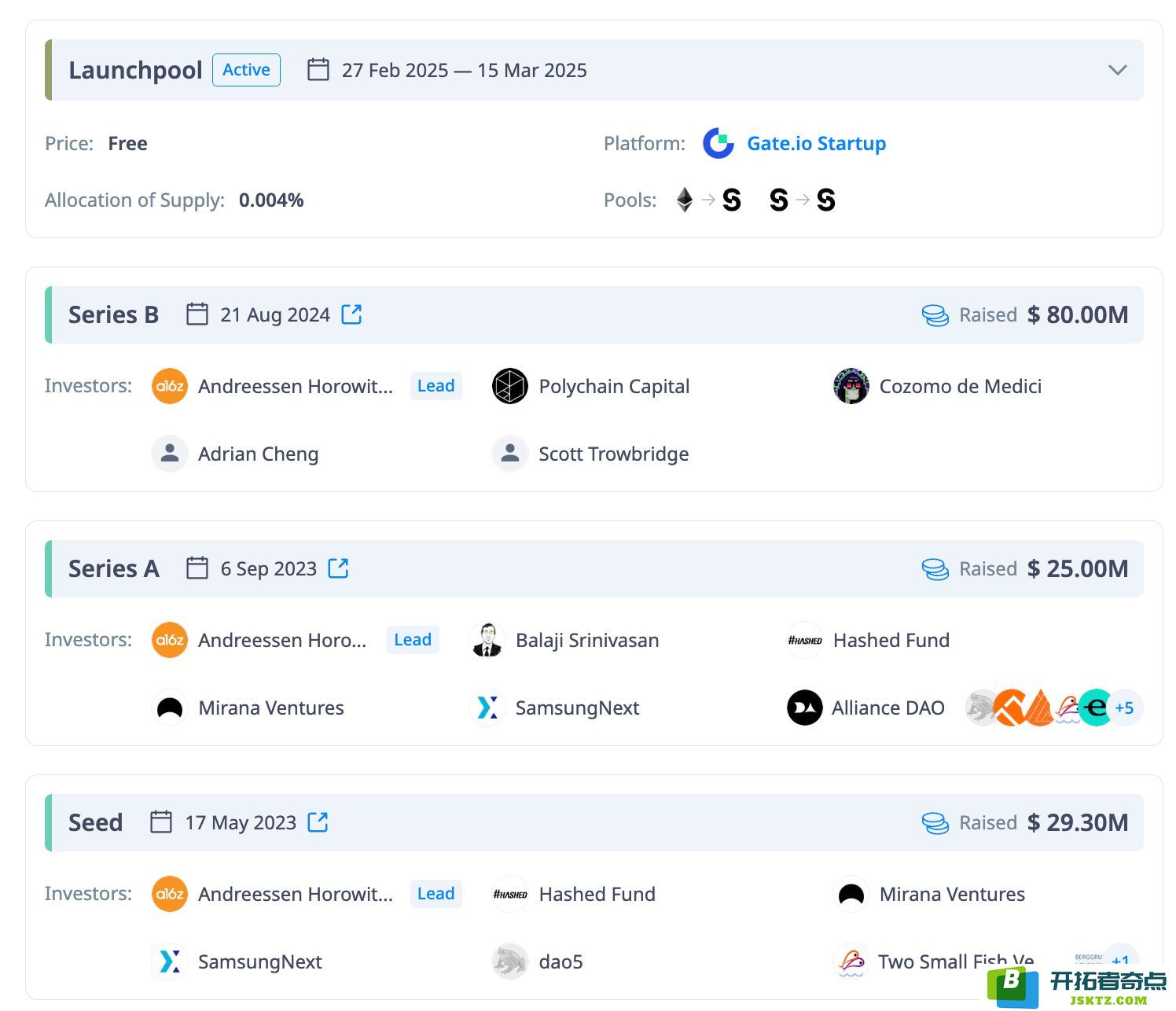Click the Ethereum icon in Pools
Screen dimensions: 1176x1011
coord(685,200)
